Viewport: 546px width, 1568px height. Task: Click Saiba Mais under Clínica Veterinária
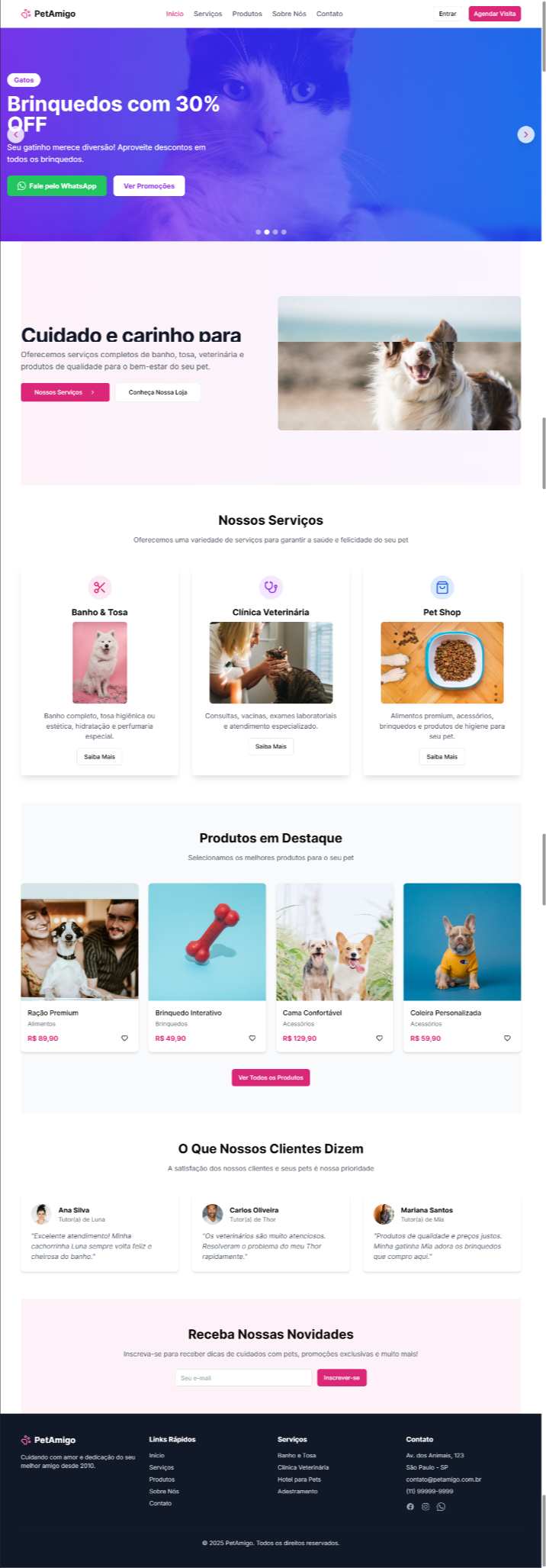(271, 746)
